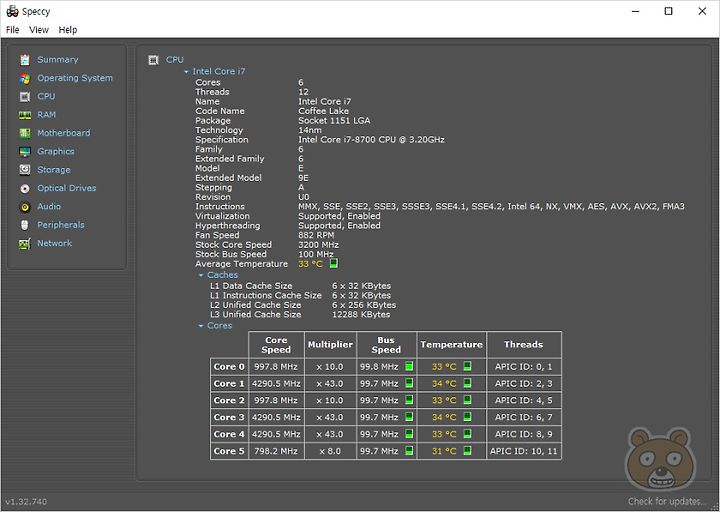Click Core 0 temperature green icon
This screenshot has height=512, width=720.
(x=467, y=366)
